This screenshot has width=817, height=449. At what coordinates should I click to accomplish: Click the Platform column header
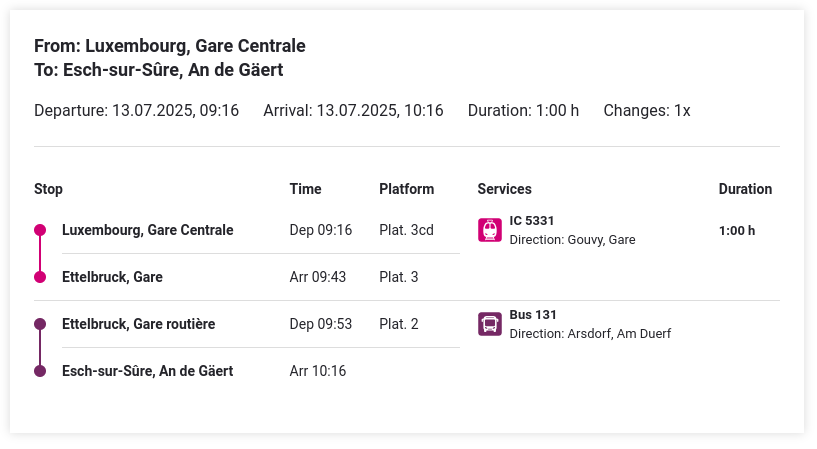(406, 189)
